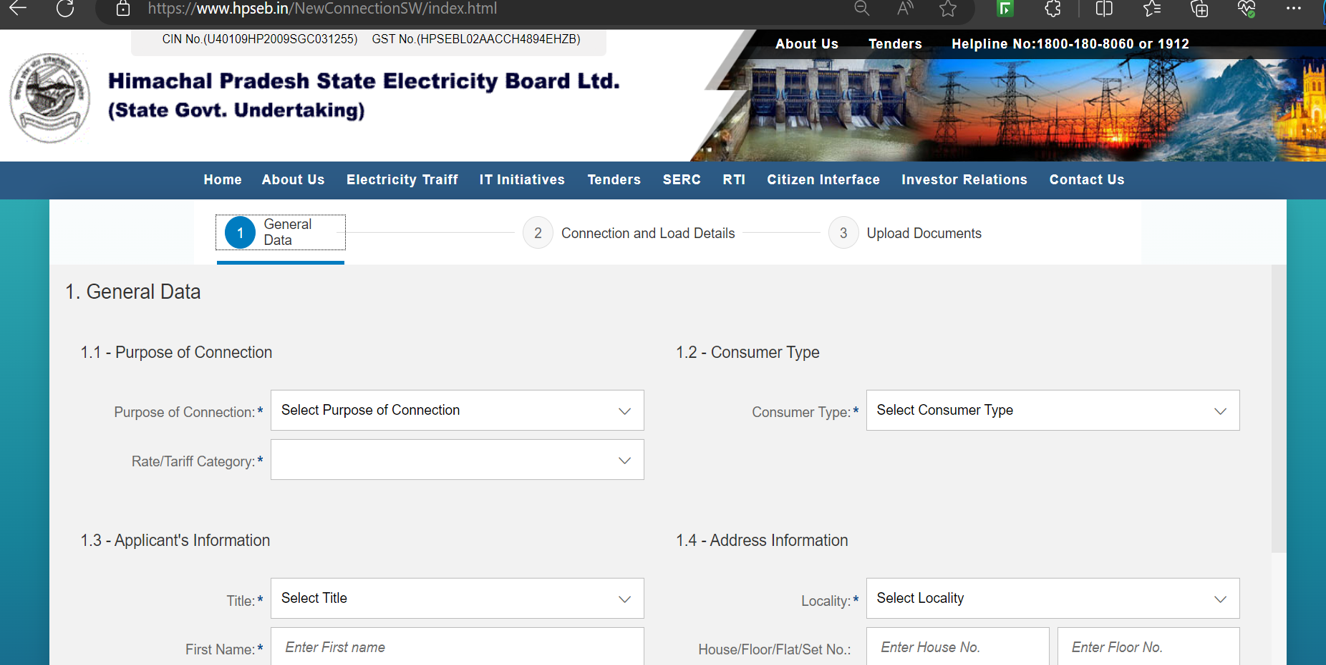Open the Select Title dropdown
Viewport: 1326px width, 665px height.
pyautogui.click(x=457, y=598)
